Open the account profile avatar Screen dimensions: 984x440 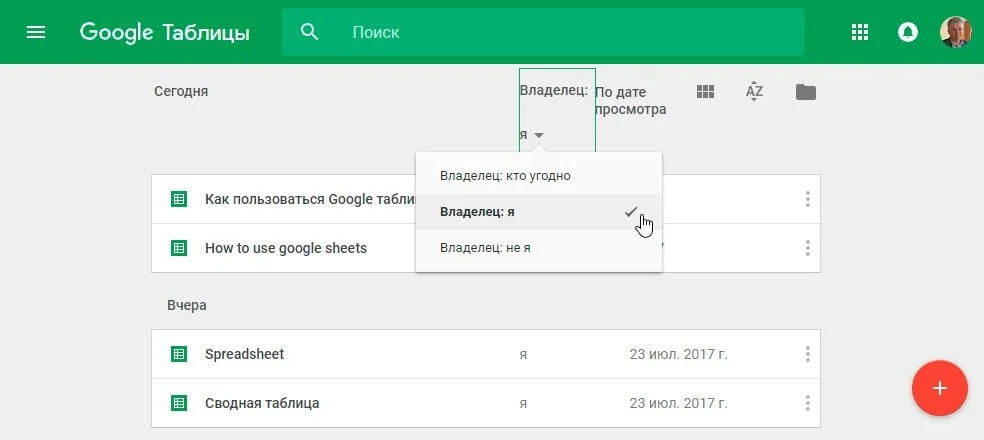coord(955,32)
